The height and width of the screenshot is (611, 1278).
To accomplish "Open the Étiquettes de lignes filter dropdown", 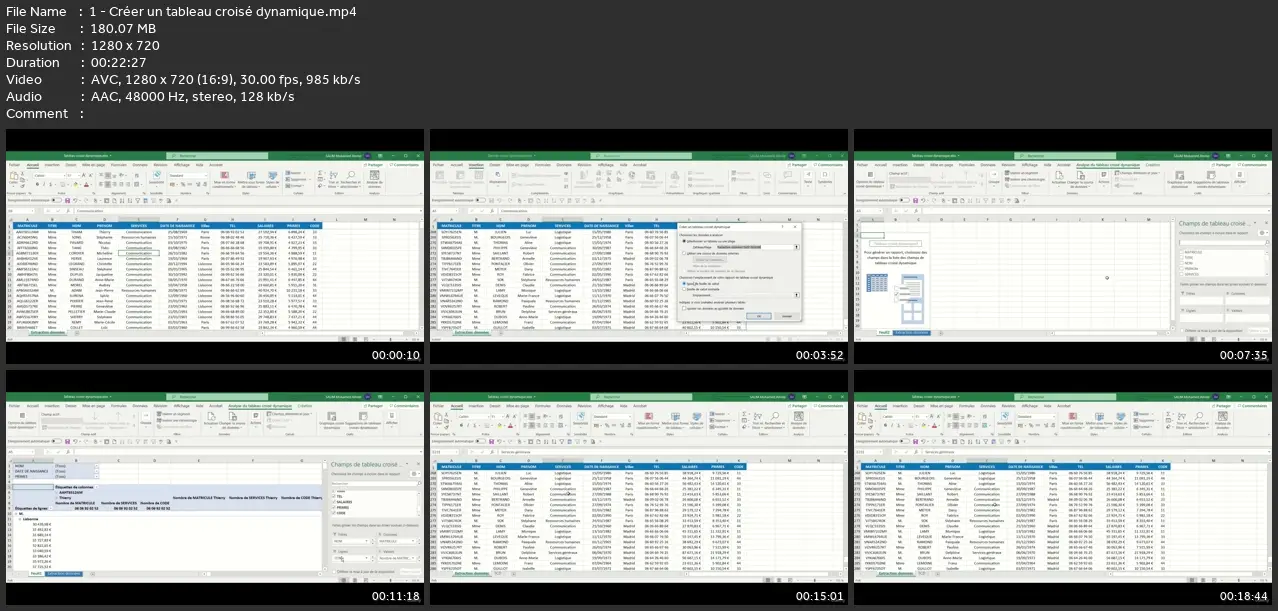I will pos(50,508).
